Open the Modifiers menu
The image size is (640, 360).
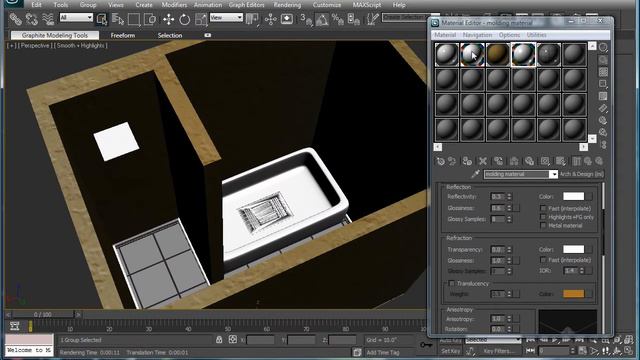[174, 5]
